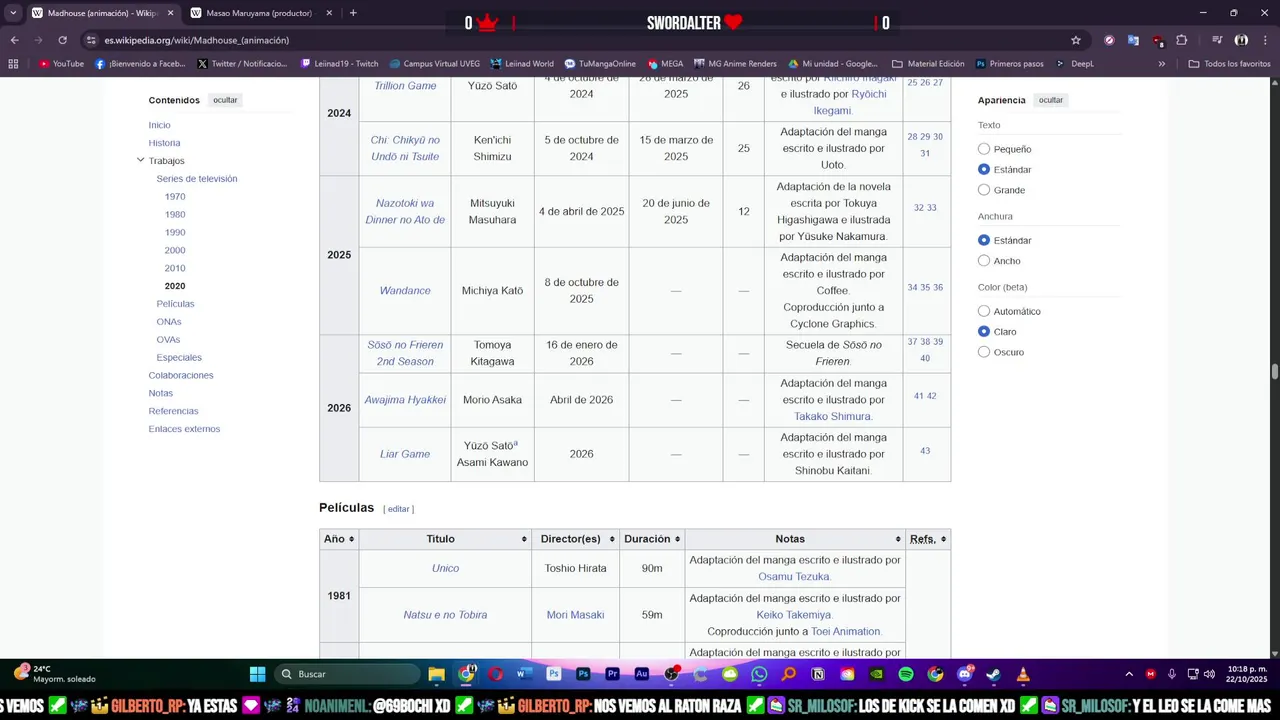Open WhatsApp from the taskbar

(x=759, y=674)
